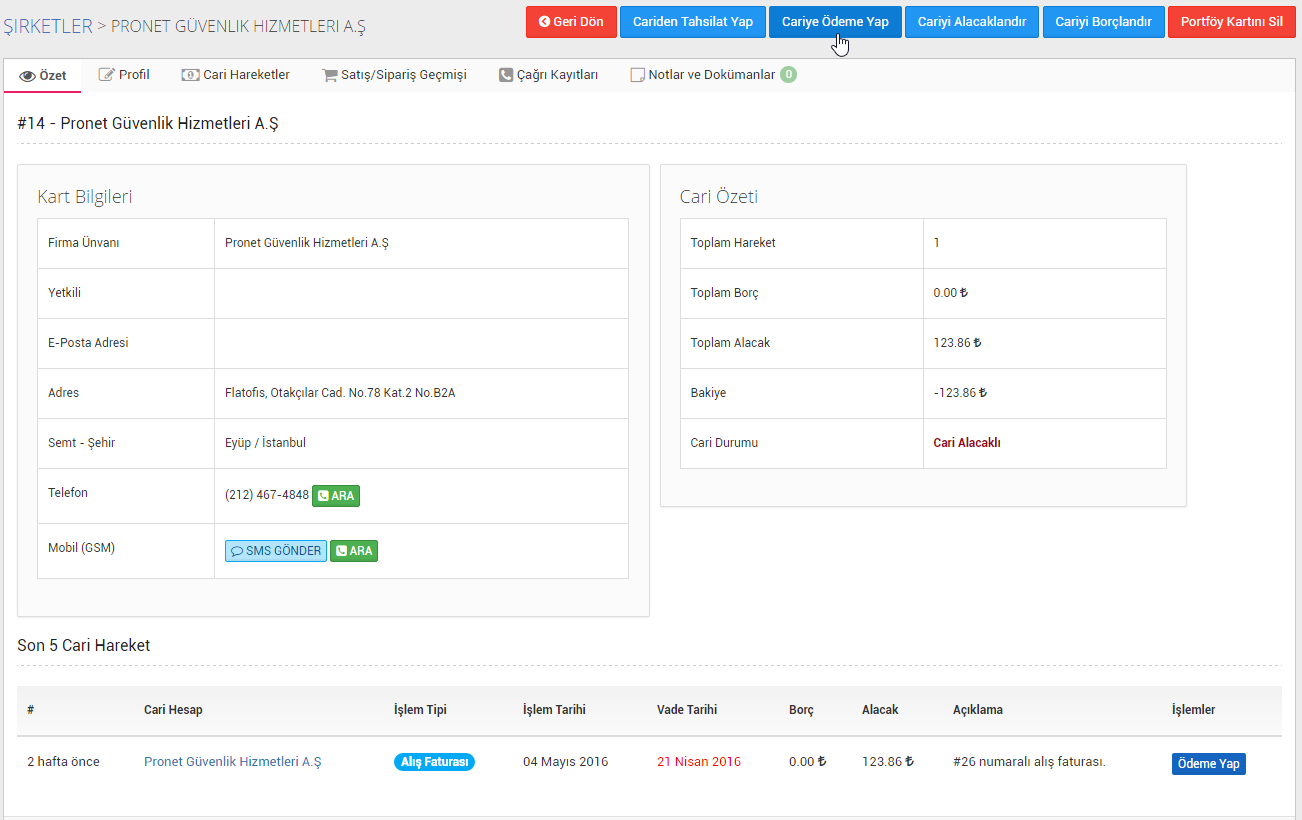The width and height of the screenshot is (1302, 820).
Task: Open Satış/Sipariş Geçmişi tab
Action: point(394,75)
